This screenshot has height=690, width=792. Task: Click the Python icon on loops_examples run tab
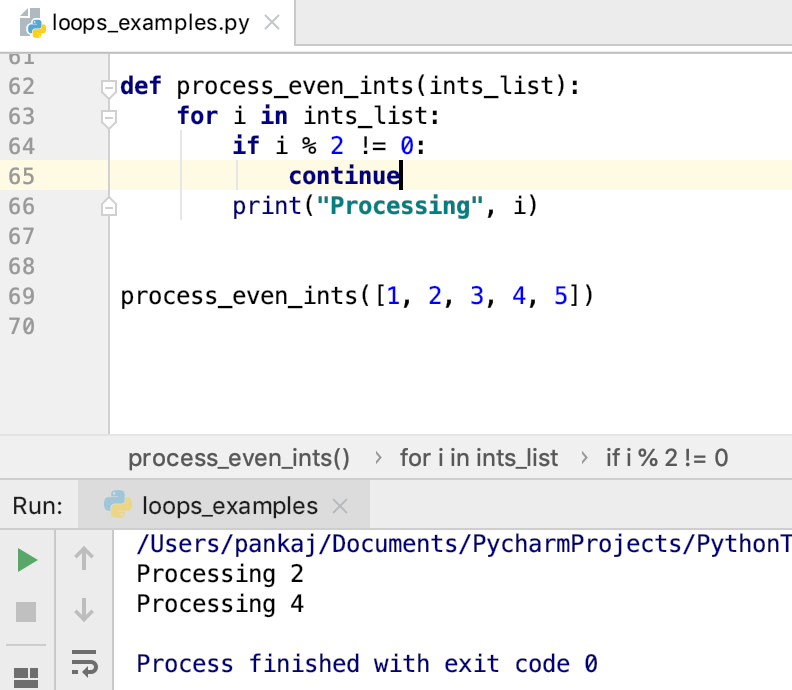(118, 504)
